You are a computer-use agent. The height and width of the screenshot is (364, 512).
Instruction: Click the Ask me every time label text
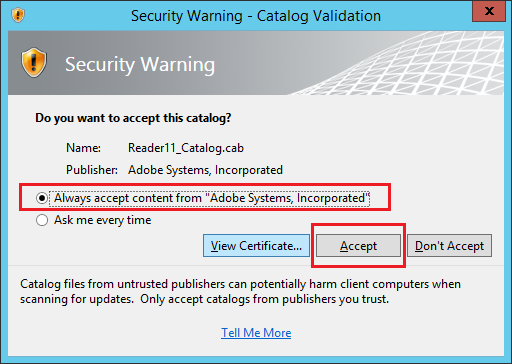click(103, 220)
